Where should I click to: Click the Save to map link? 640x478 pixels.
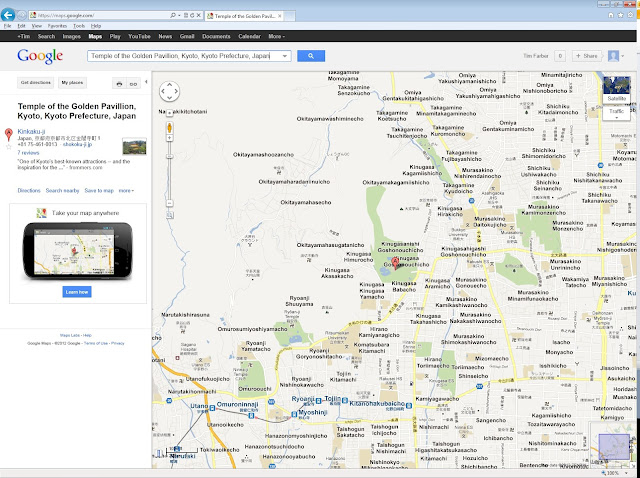point(99,191)
